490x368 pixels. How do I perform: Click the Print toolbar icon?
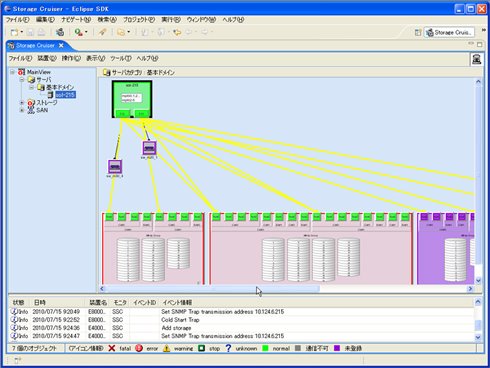41,32
